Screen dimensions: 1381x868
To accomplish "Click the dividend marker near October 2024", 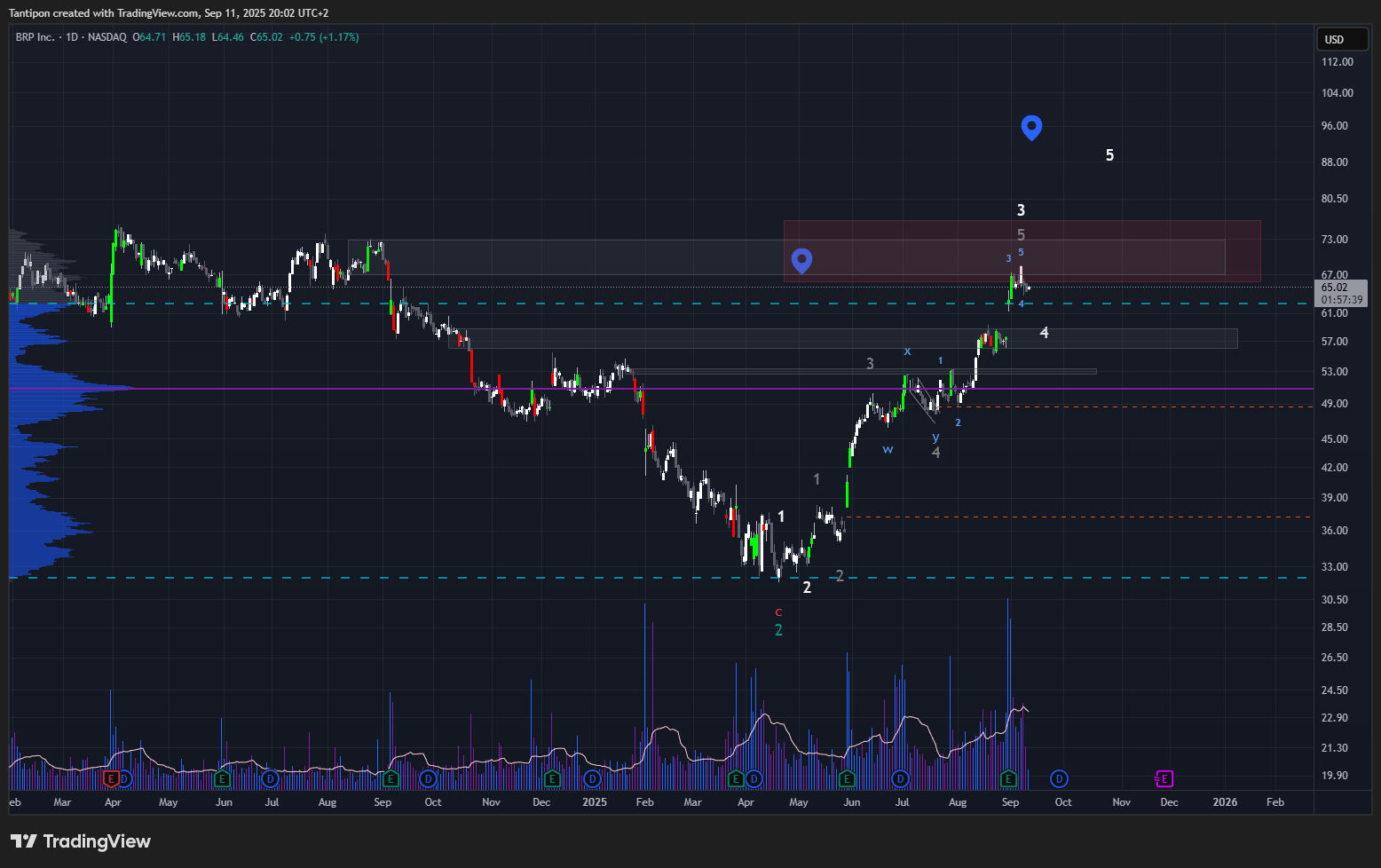I will coord(429,778).
